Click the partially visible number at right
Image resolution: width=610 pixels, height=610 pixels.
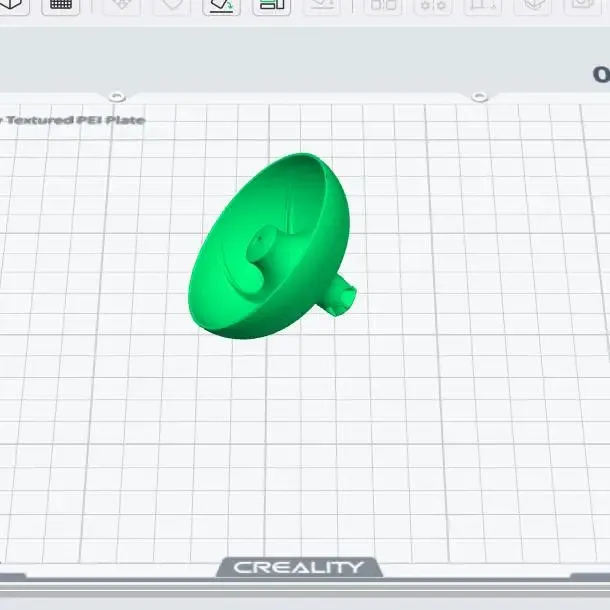point(601,74)
